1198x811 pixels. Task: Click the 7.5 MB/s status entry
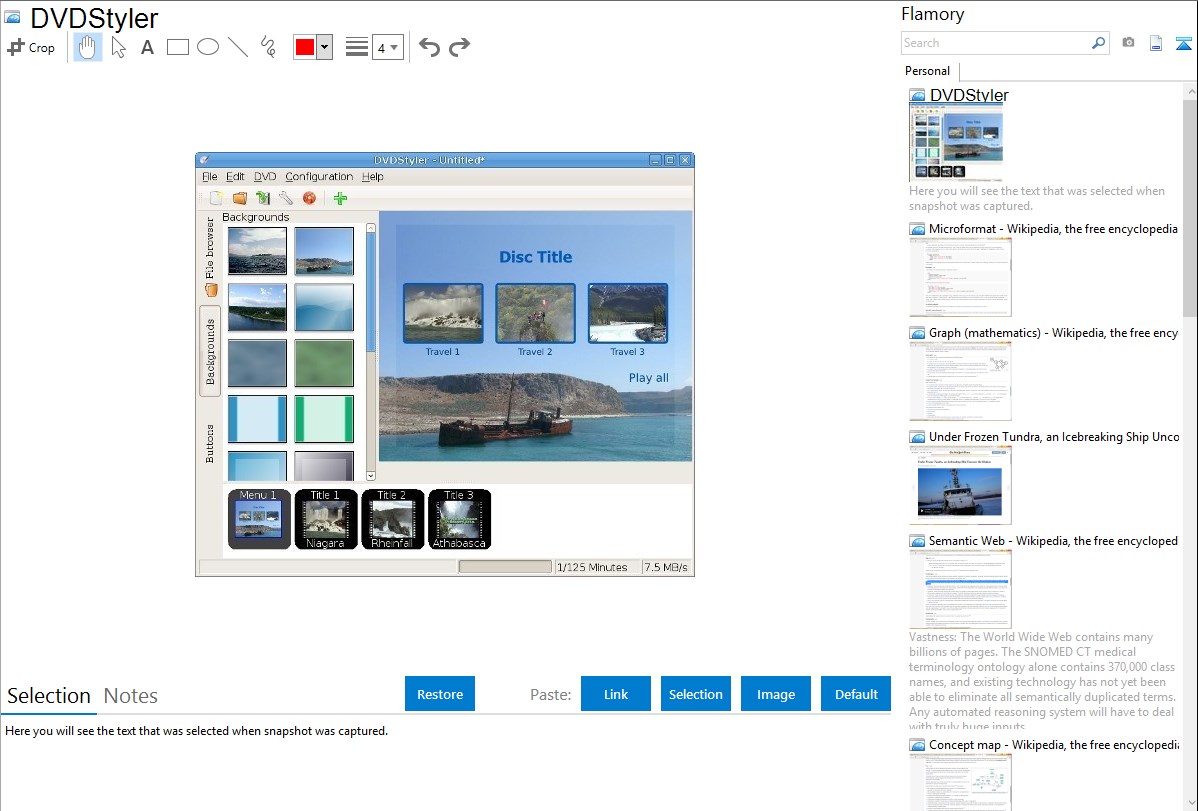point(665,566)
